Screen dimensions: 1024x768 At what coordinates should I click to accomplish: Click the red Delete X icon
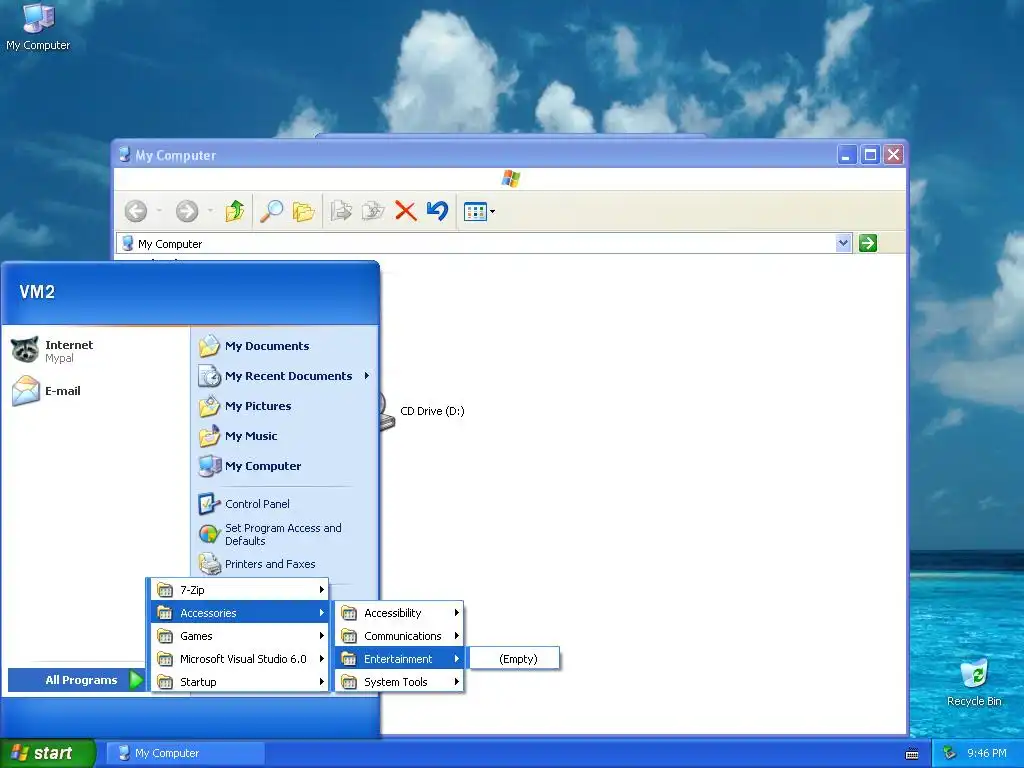[x=406, y=211]
